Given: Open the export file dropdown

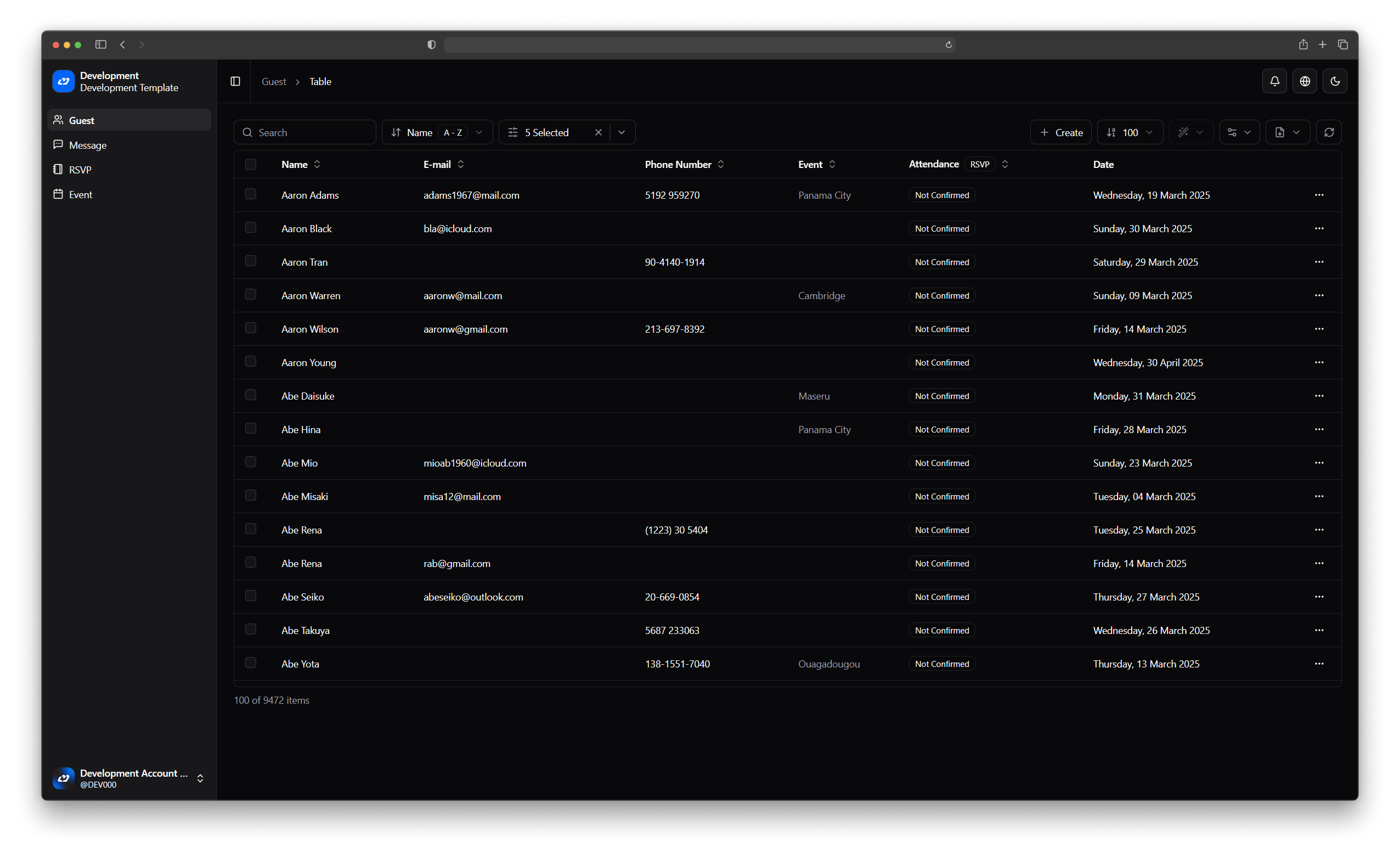Looking at the screenshot, I should point(1287,132).
